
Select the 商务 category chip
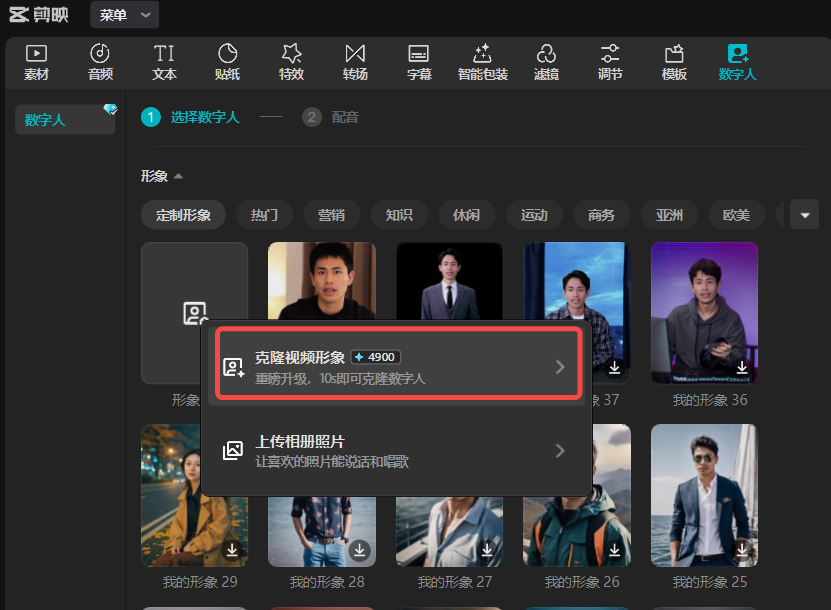click(602, 215)
